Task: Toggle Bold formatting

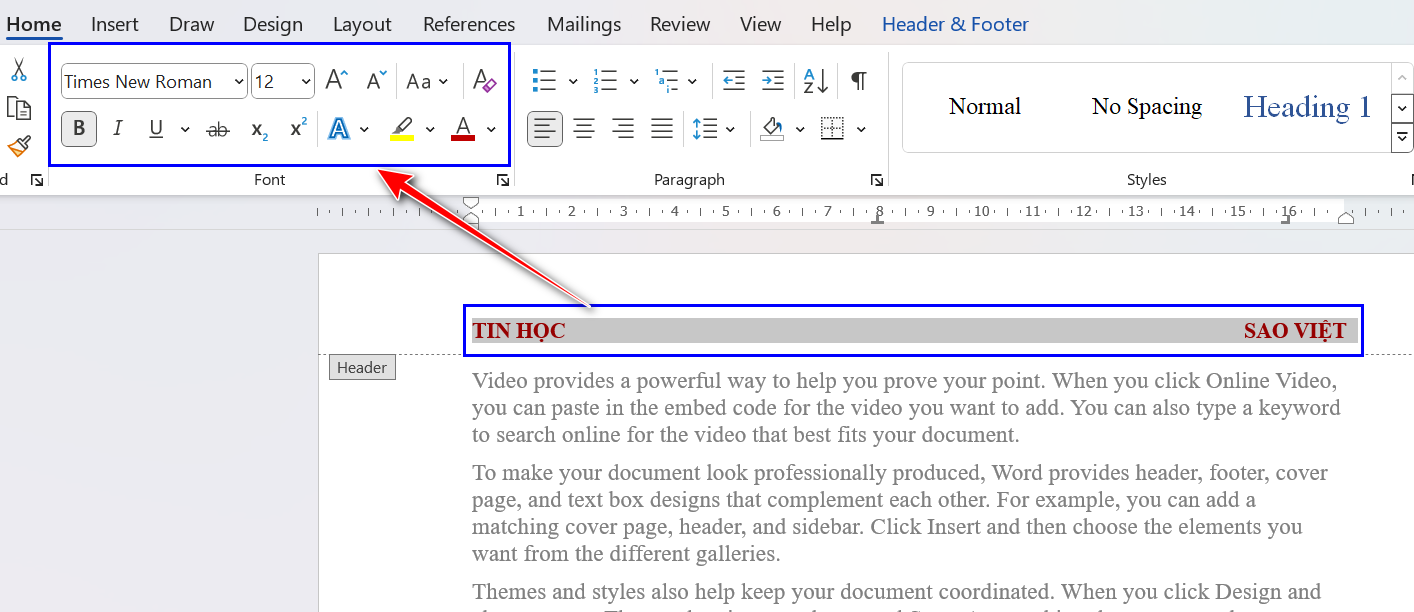Action: click(78, 128)
